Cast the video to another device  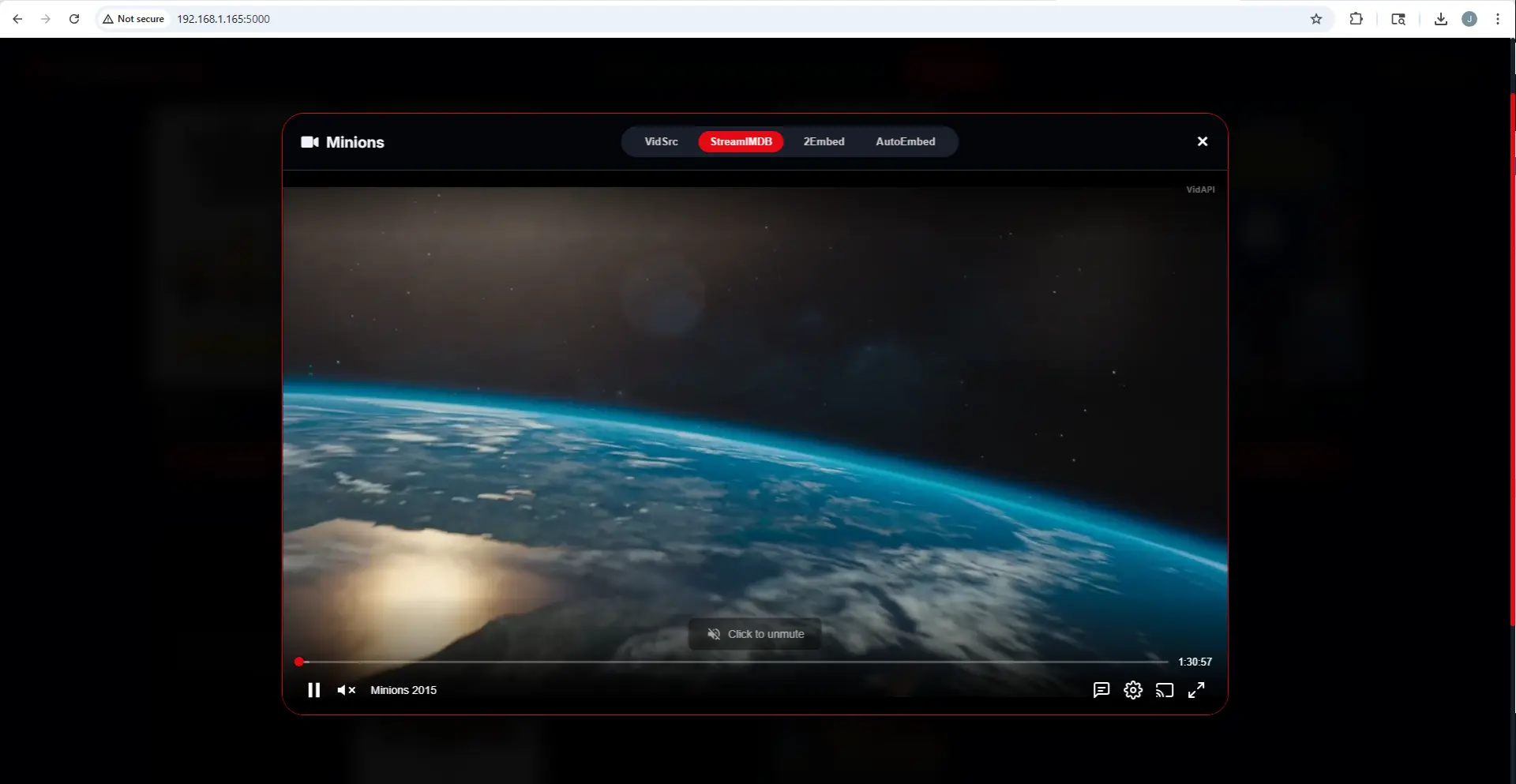click(x=1165, y=690)
